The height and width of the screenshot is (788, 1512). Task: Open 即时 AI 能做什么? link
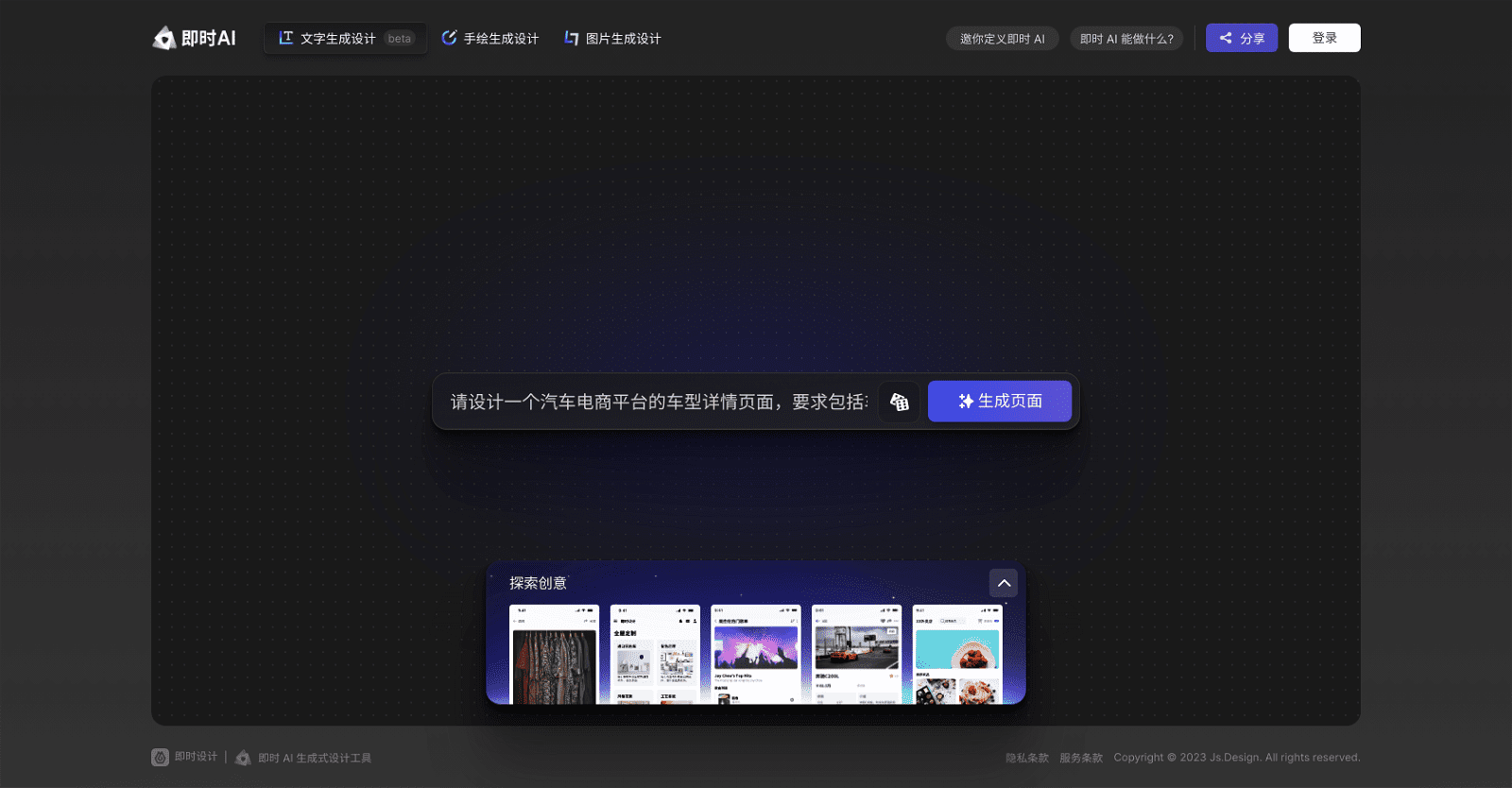1126,39
